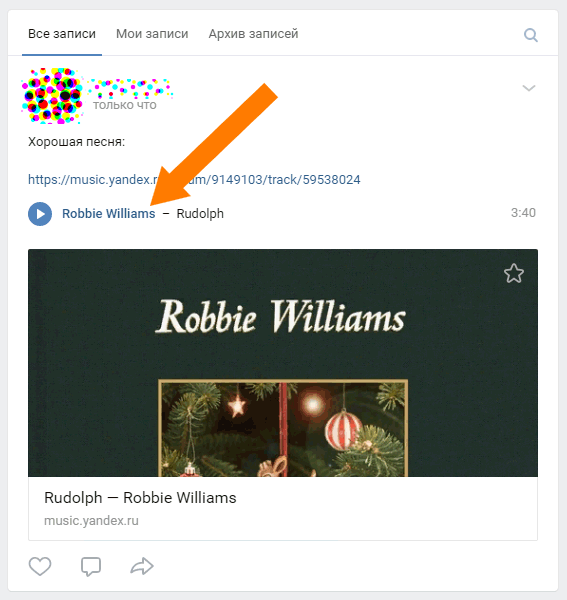Viewport: 567px width, 600px height.
Task: Open the wall posts search icon
Action: pyautogui.click(x=531, y=35)
